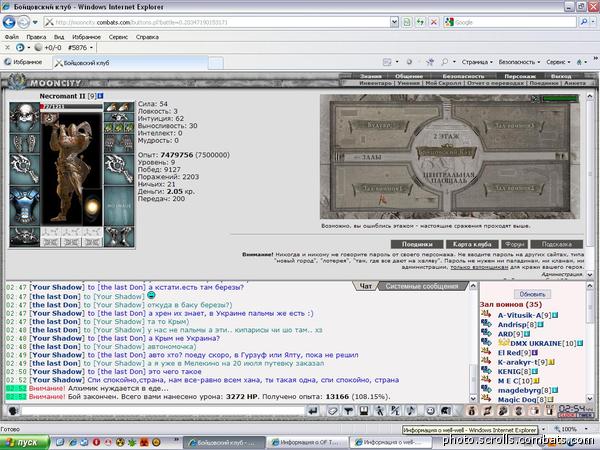
Task: Switch to Системные сообщения chat tab
Action: [x=421, y=286]
